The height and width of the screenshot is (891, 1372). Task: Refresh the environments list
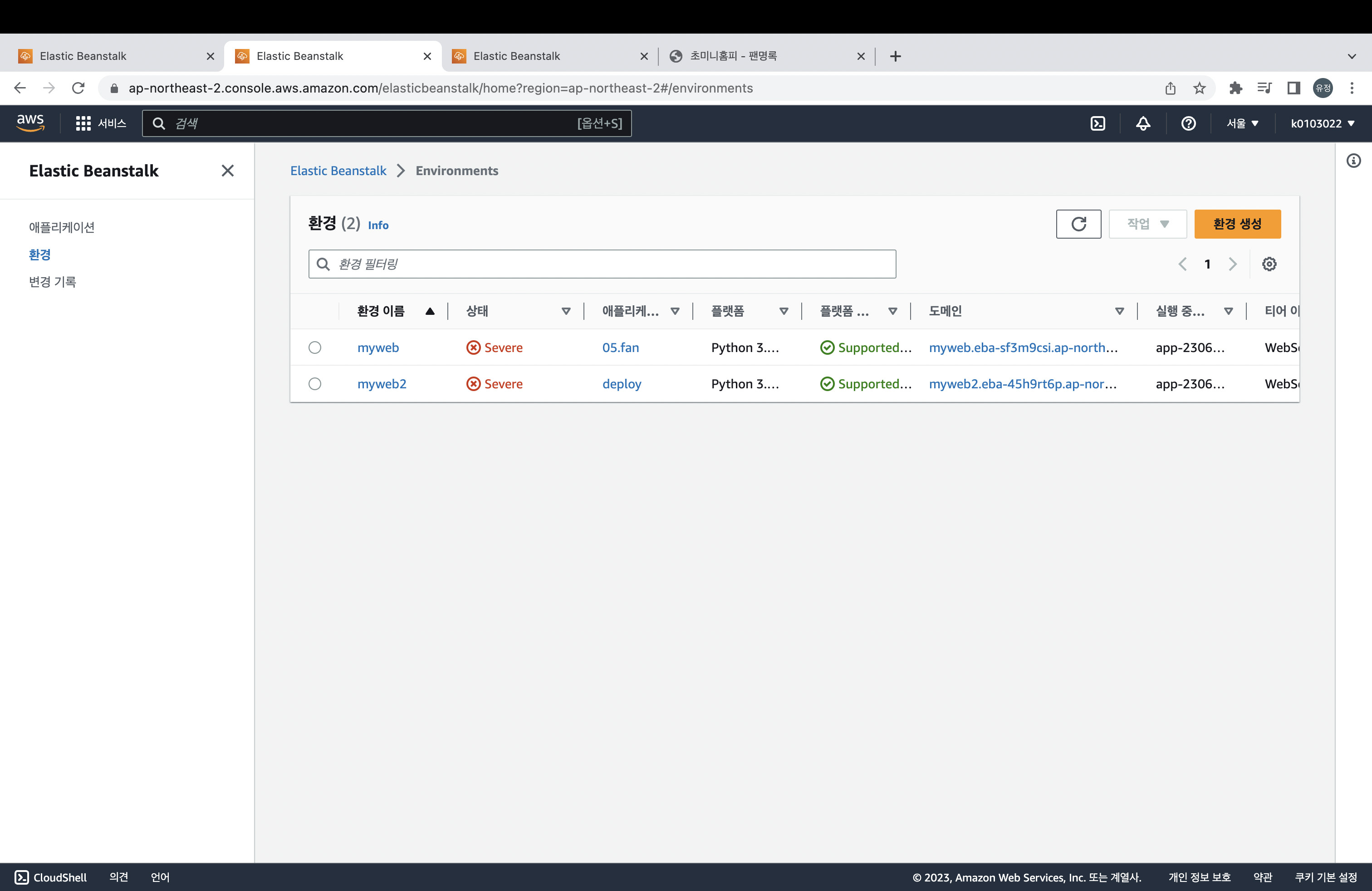(1078, 224)
